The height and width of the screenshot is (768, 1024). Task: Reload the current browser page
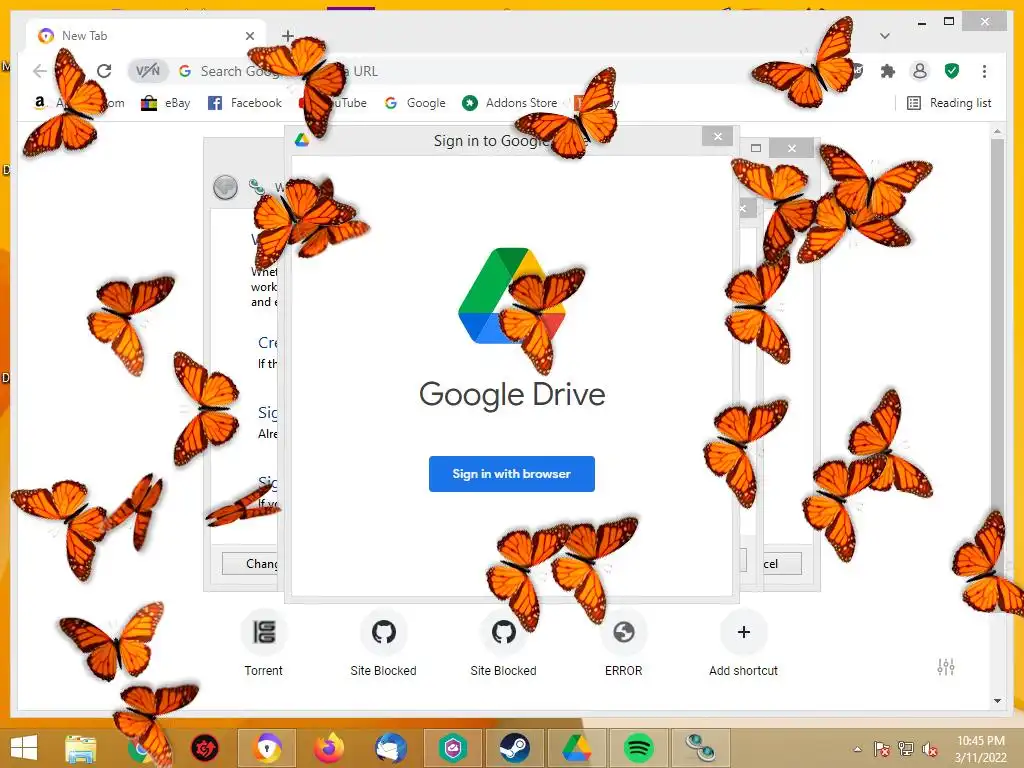(x=104, y=71)
